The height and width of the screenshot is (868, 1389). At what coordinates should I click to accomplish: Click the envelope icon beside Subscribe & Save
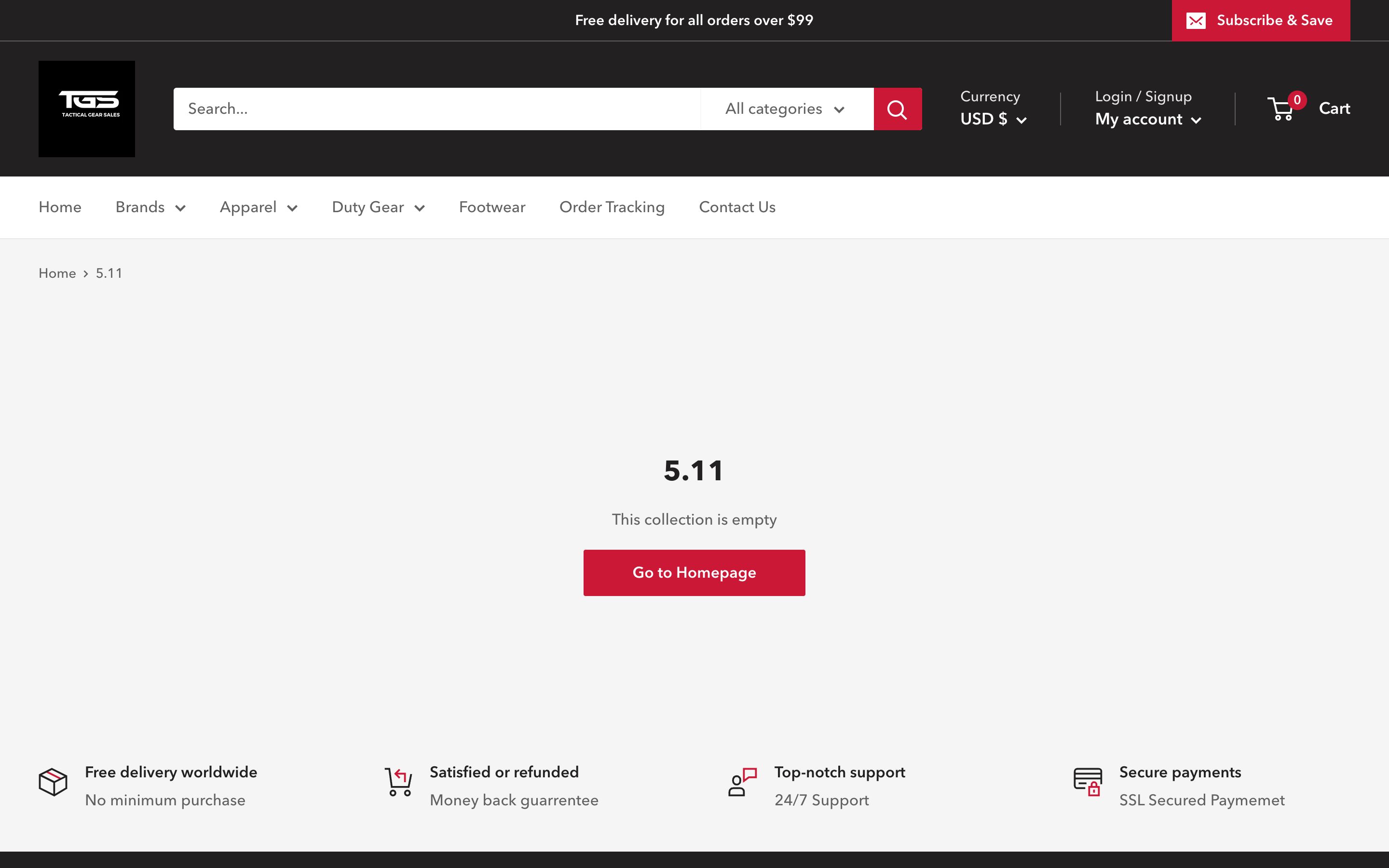click(x=1196, y=21)
